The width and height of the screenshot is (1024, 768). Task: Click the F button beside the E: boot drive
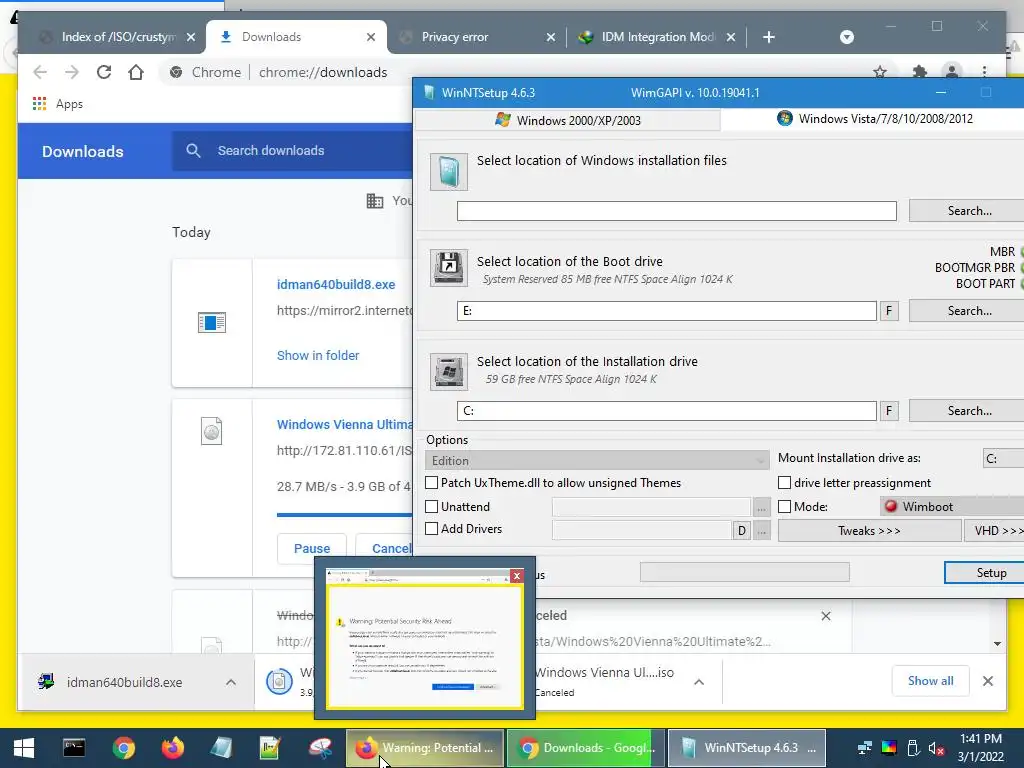coord(889,311)
